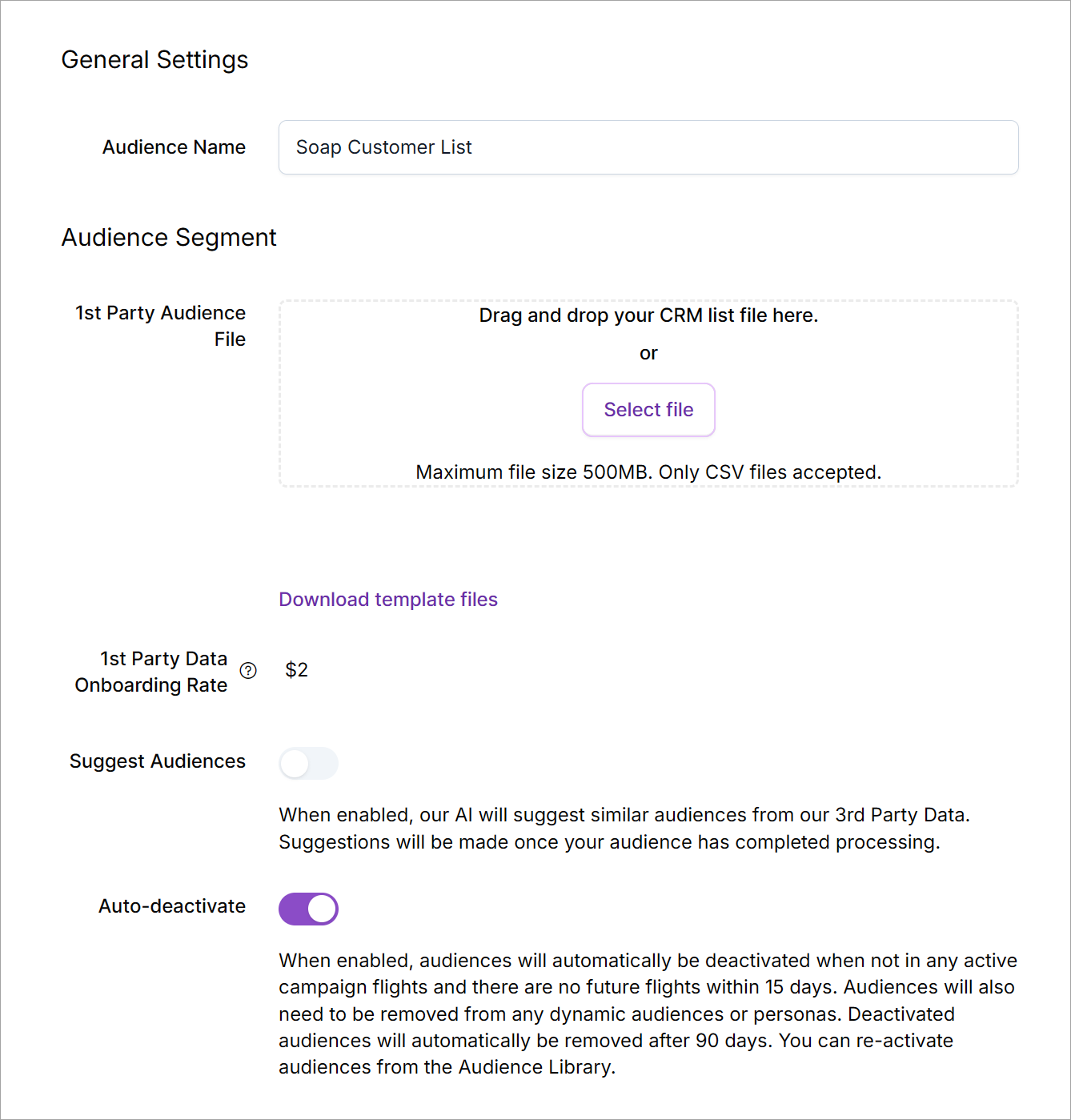Click the Auto-deactivate label text
Screen dimensions: 1071x1120
[172, 906]
